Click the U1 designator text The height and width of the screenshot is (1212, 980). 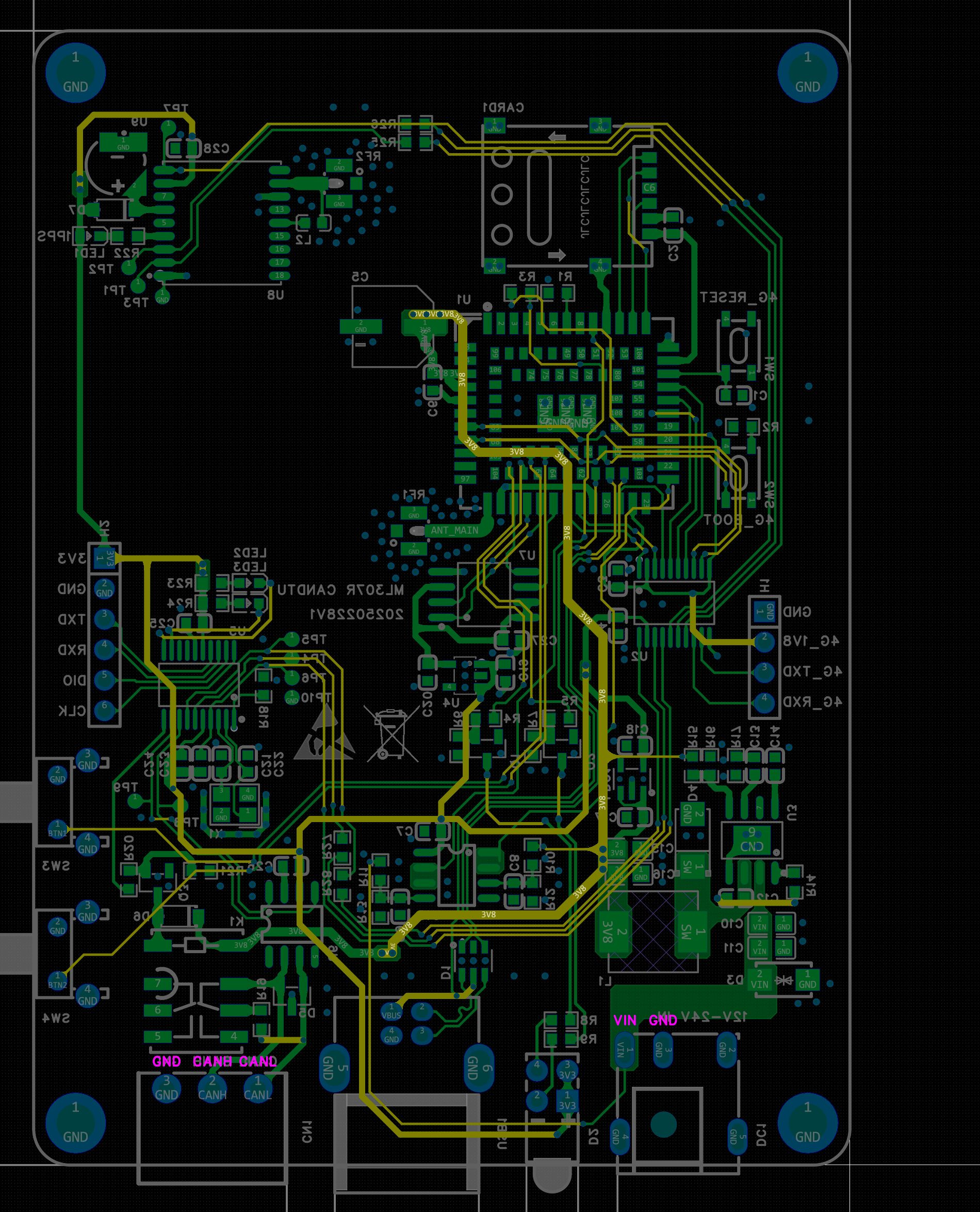[x=464, y=298]
